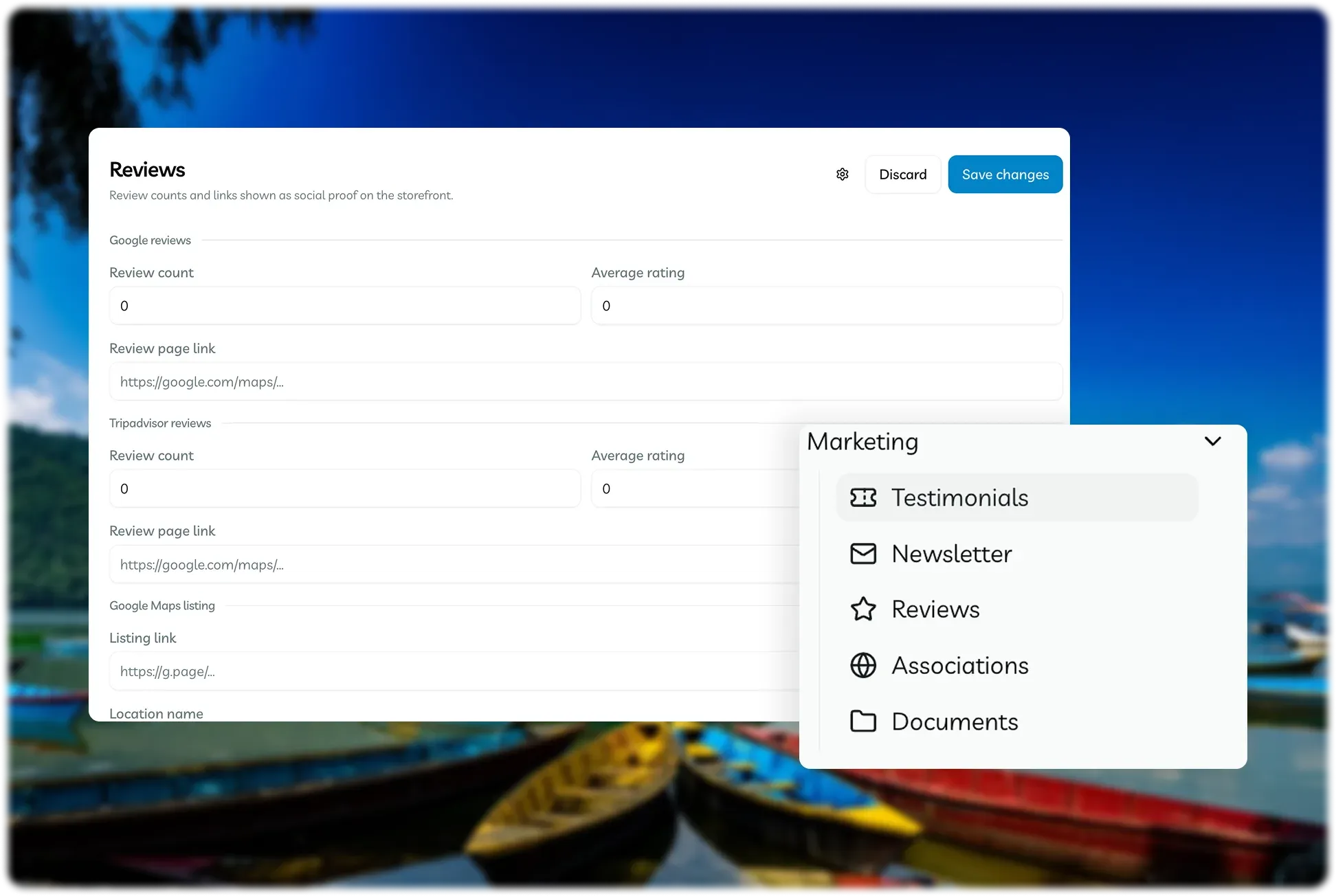Viewport: 1336px width, 896px height.
Task: Click the Reviews page heading
Action: click(x=147, y=170)
